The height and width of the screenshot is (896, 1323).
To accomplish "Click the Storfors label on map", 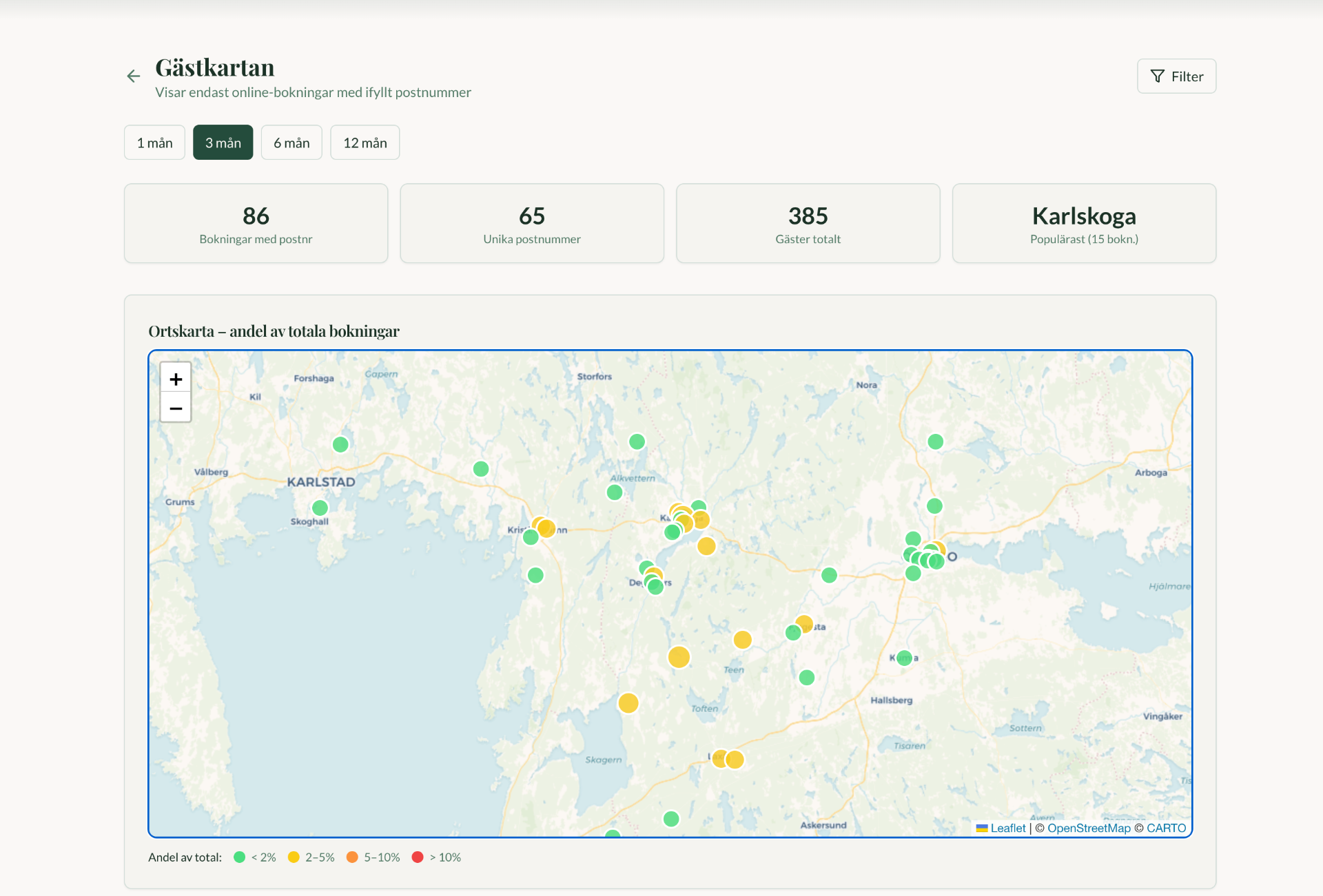I will tap(594, 377).
